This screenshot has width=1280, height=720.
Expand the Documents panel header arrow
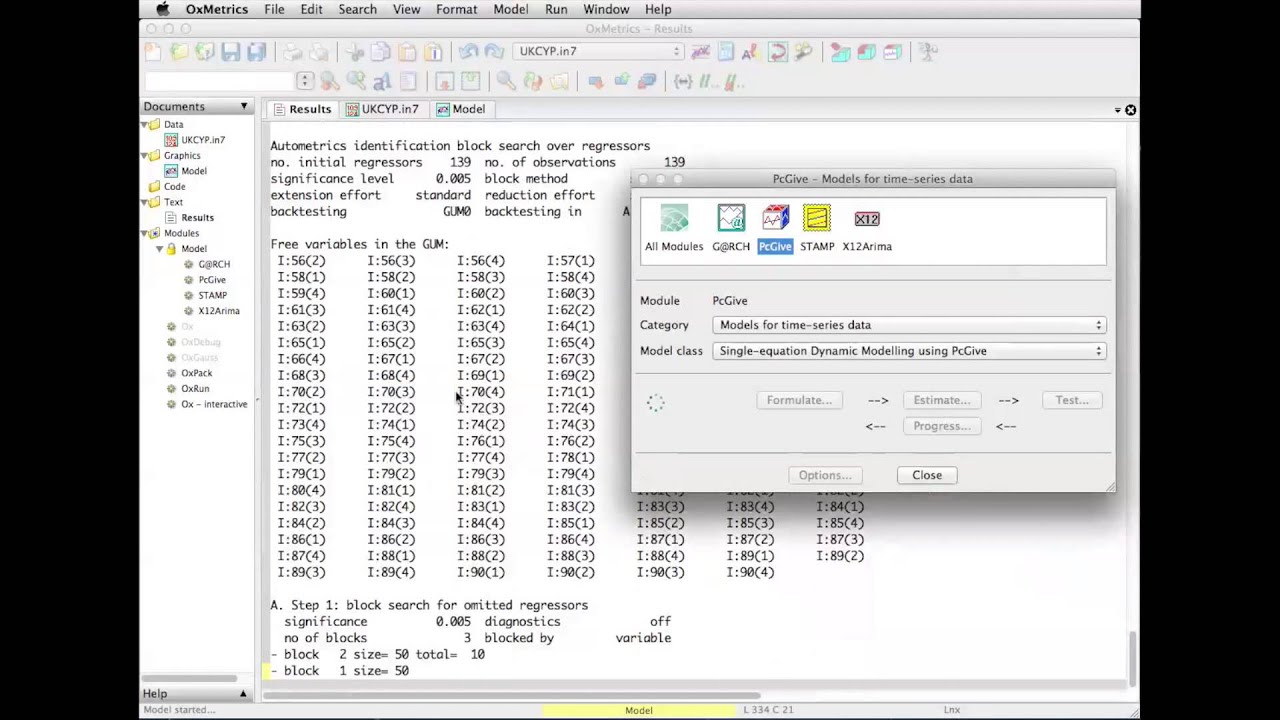click(243, 106)
